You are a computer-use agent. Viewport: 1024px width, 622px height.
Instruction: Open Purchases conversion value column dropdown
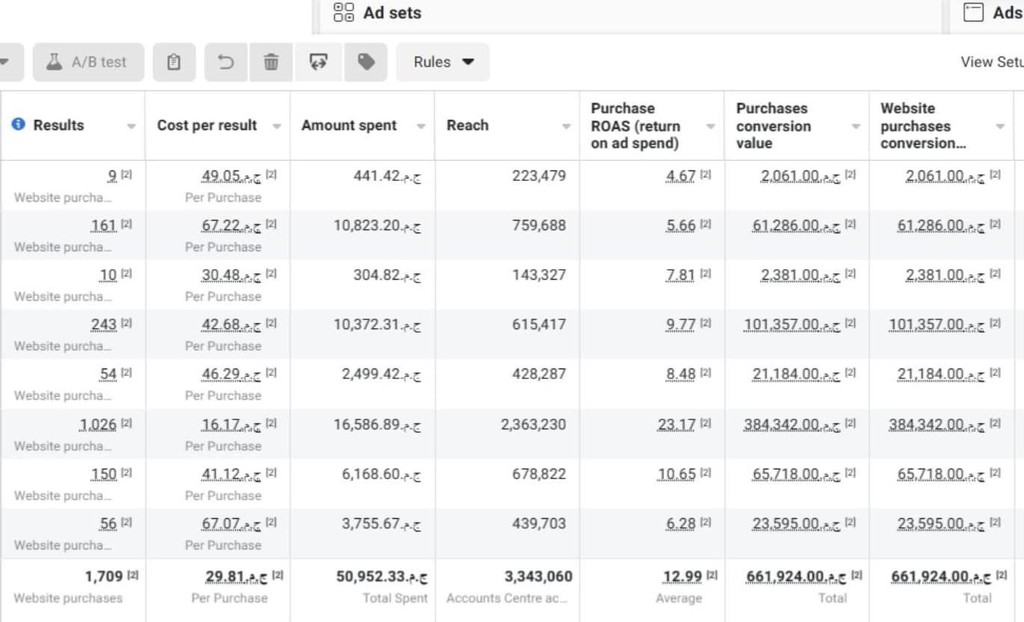click(x=856, y=126)
